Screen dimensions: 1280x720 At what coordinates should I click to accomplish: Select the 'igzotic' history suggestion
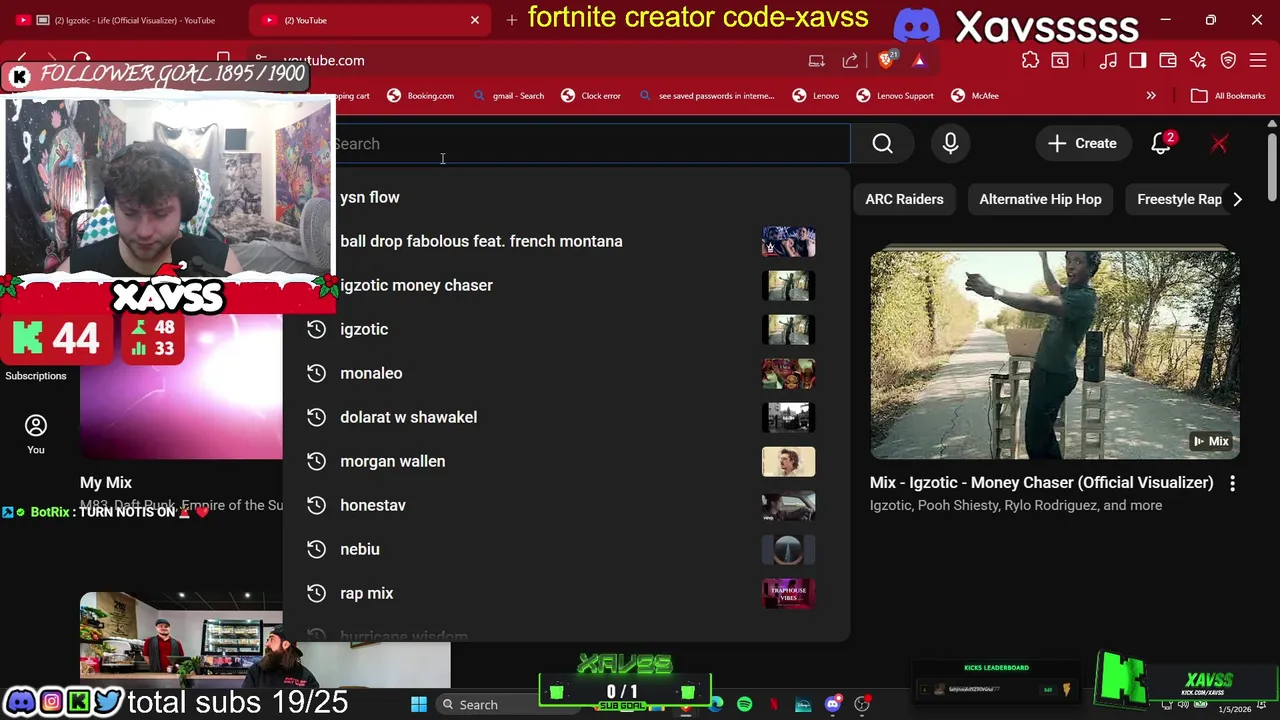364,329
